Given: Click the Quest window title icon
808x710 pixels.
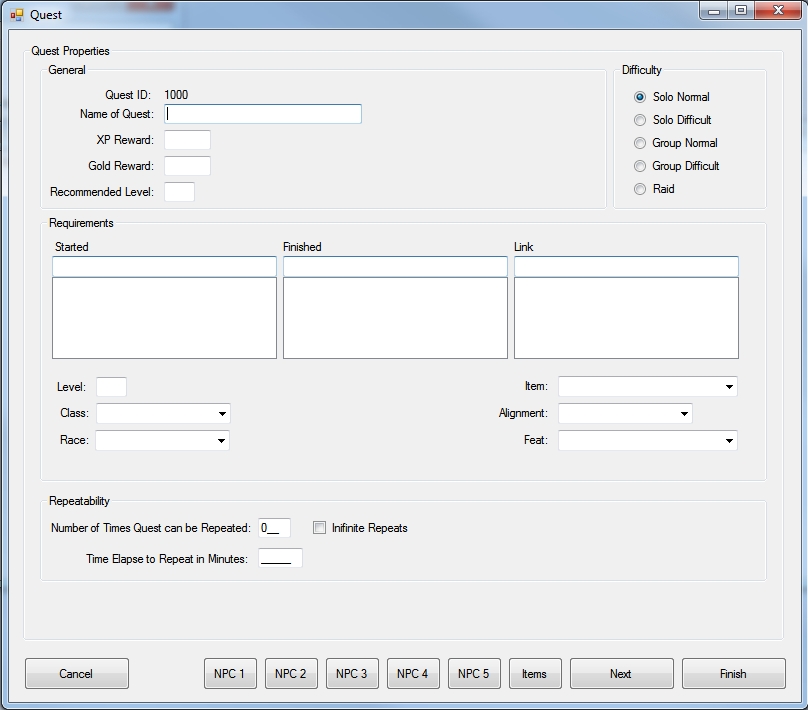Looking at the screenshot, I should (16, 15).
